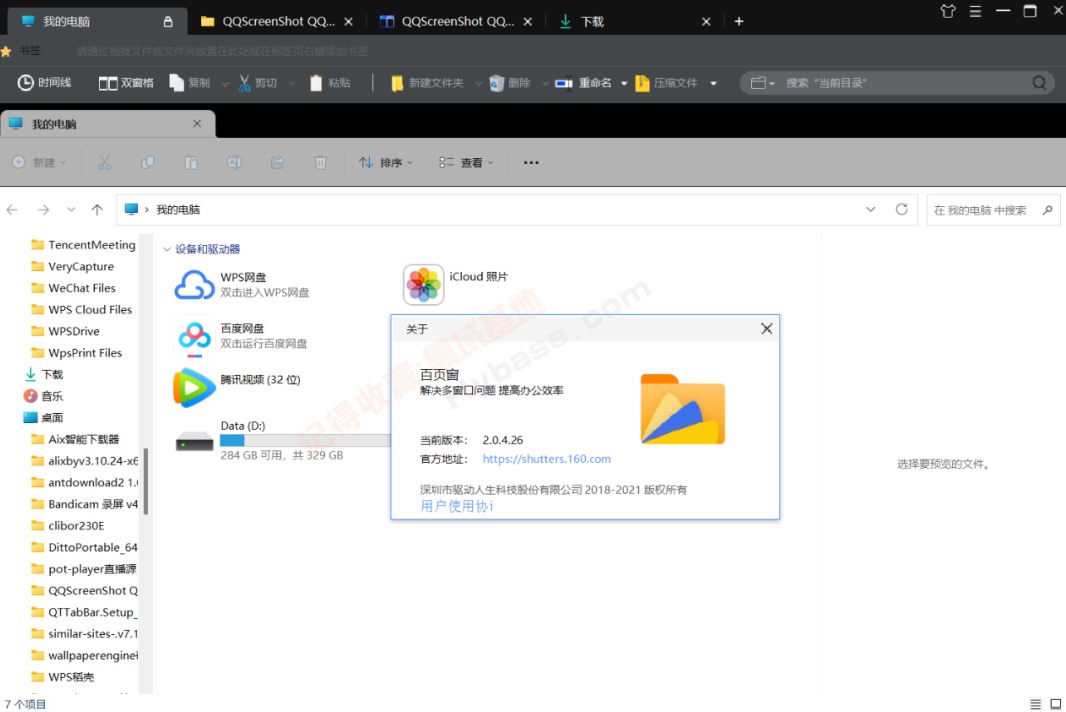Screen dimensions: 1066x712
Task: Expand address bar history dropdown
Action: point(871,209)
